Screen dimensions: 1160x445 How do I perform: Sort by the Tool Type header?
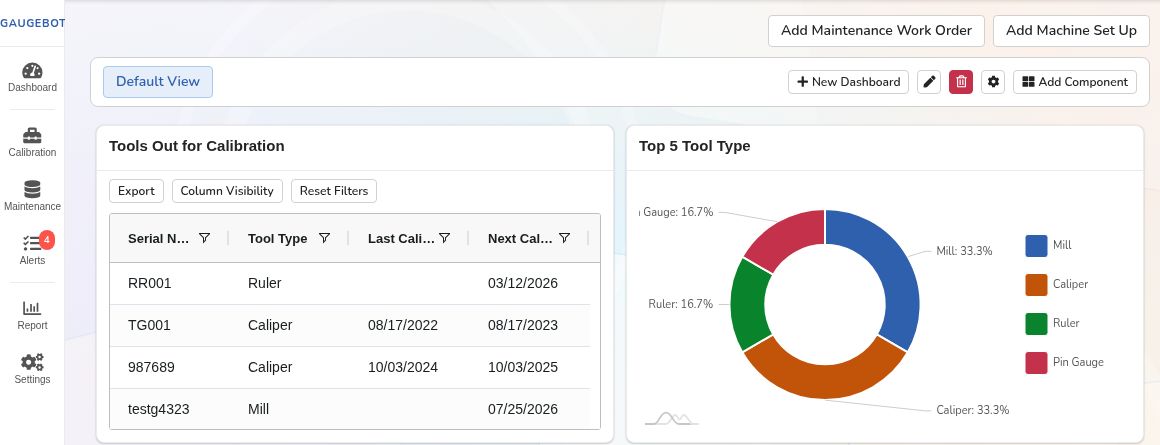pyautogui.click(x=277, y=239)
